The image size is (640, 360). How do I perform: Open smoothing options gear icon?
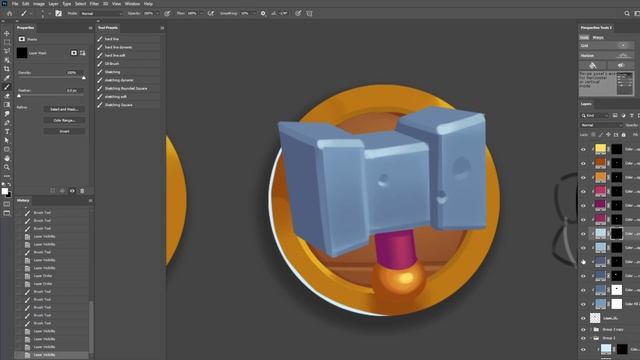click(263, 13)
